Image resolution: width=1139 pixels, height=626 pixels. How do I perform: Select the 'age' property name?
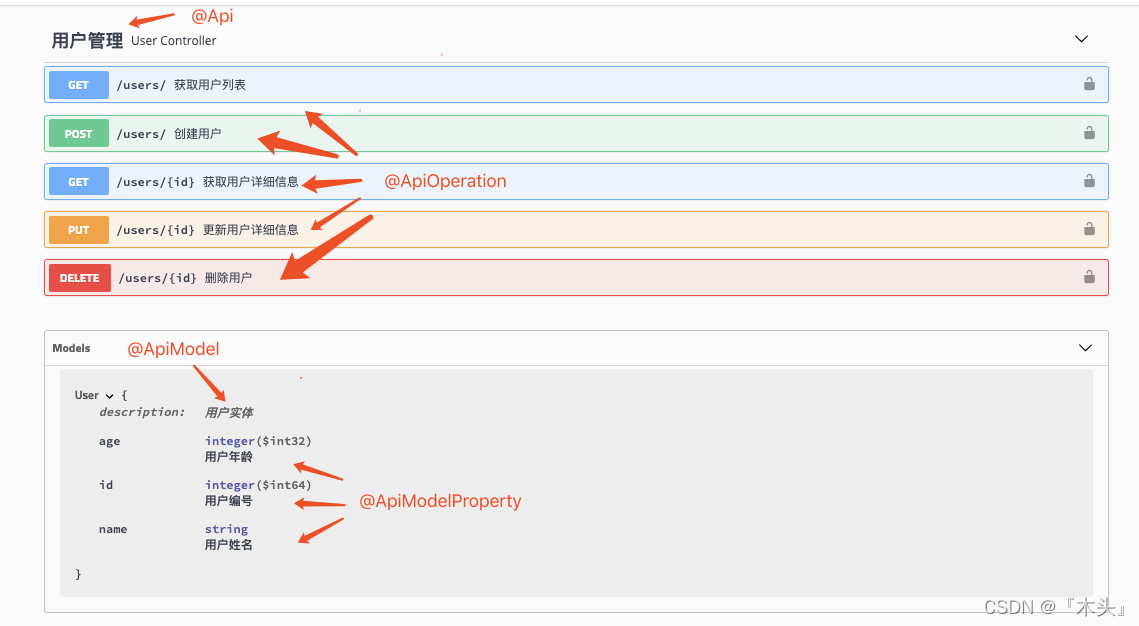pos(110,442)
